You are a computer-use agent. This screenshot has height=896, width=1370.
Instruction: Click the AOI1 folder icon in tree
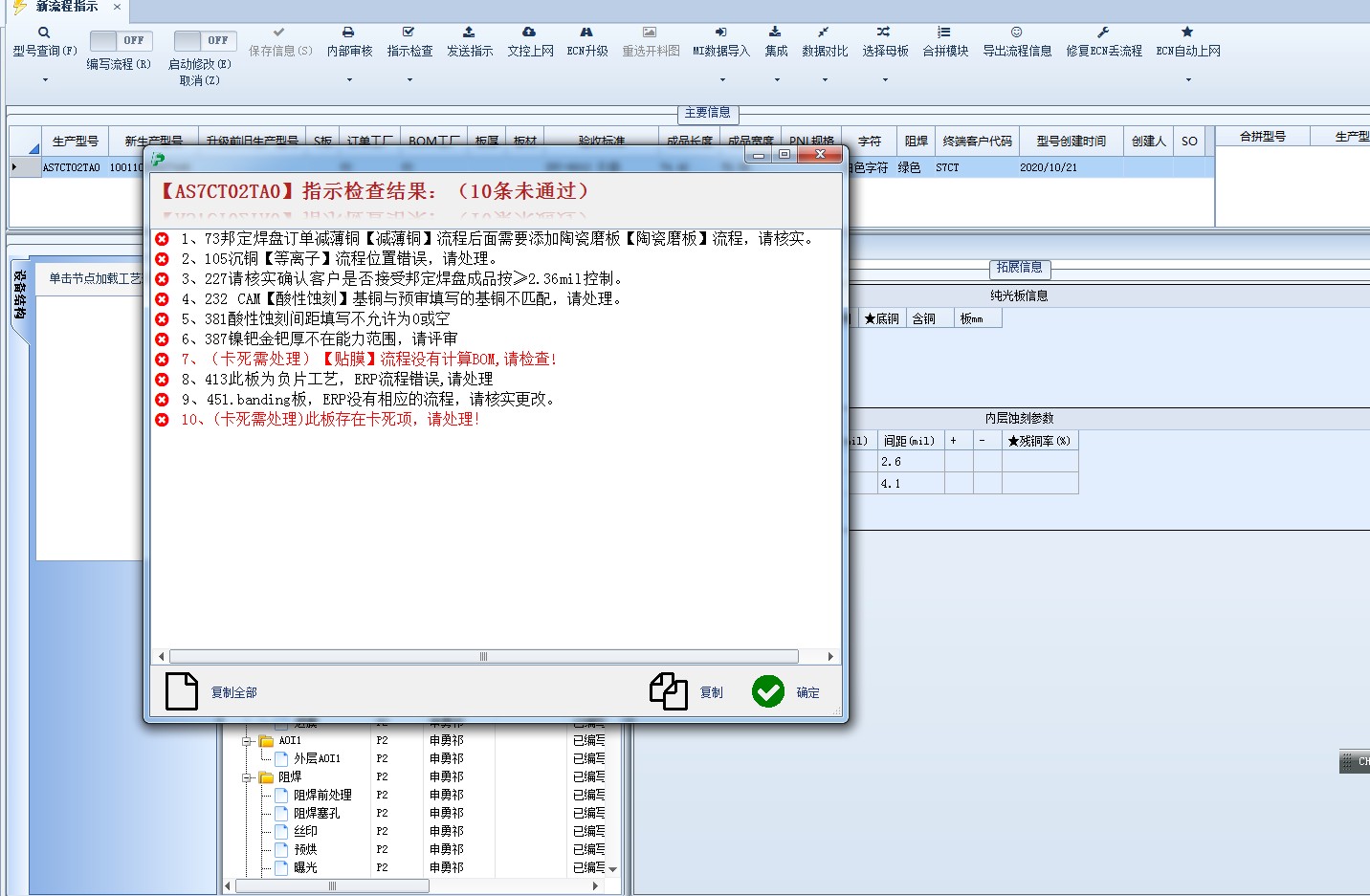[x=267, y=740]
